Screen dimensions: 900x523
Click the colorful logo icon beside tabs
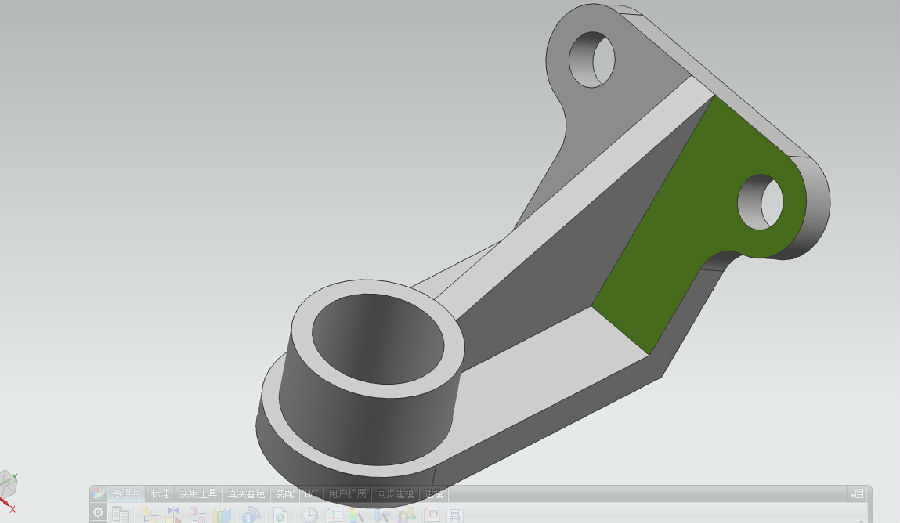point(100,494)
